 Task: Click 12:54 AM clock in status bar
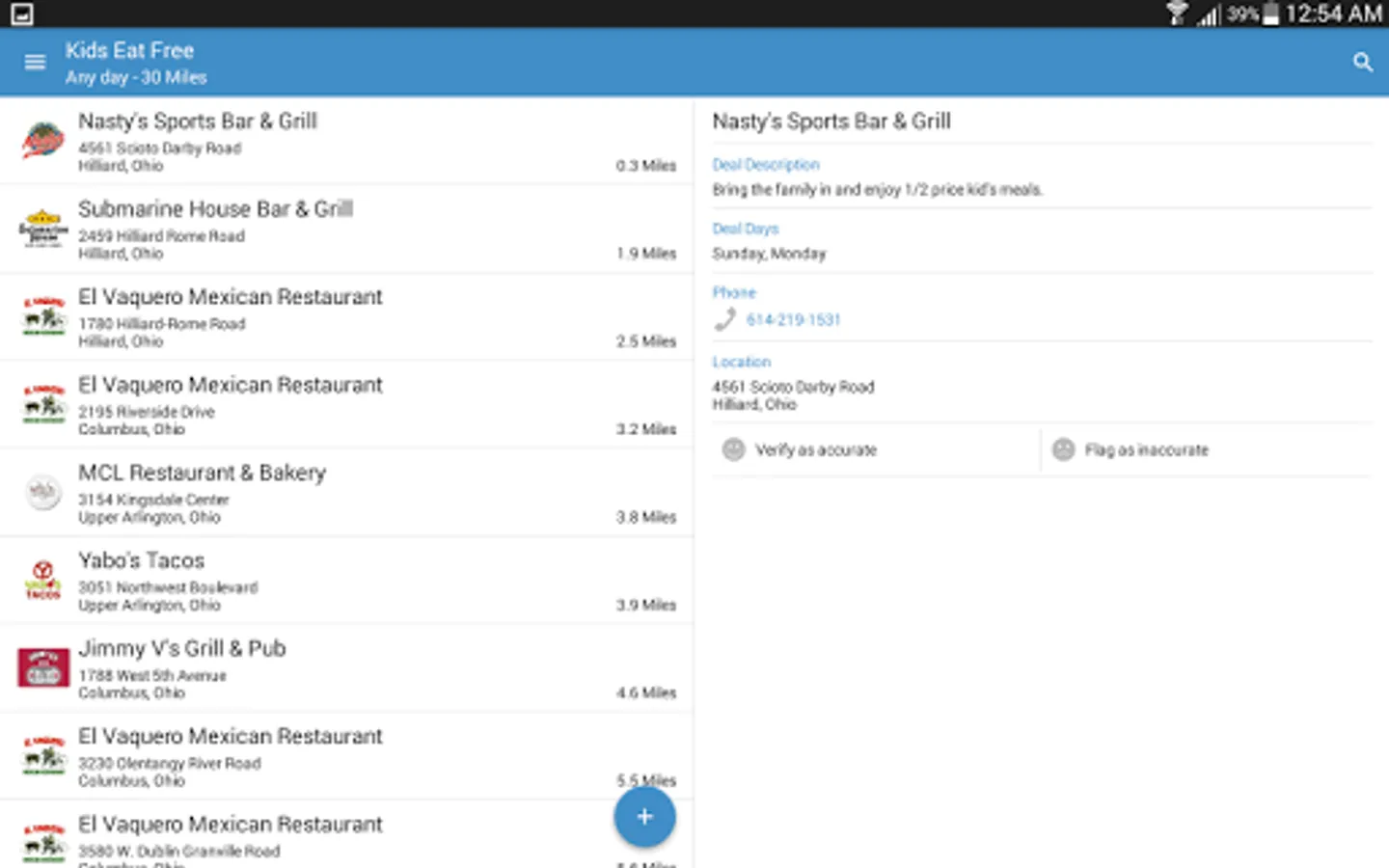(1334, 14)
